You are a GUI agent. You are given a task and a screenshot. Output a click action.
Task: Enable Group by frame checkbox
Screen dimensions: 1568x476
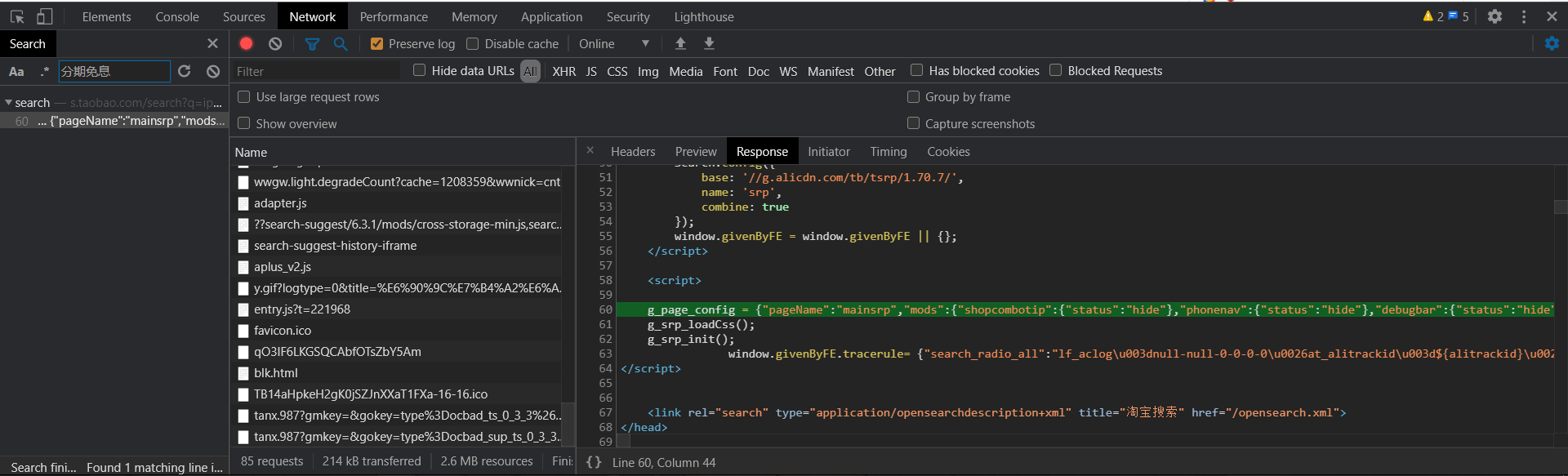[913, 97]
